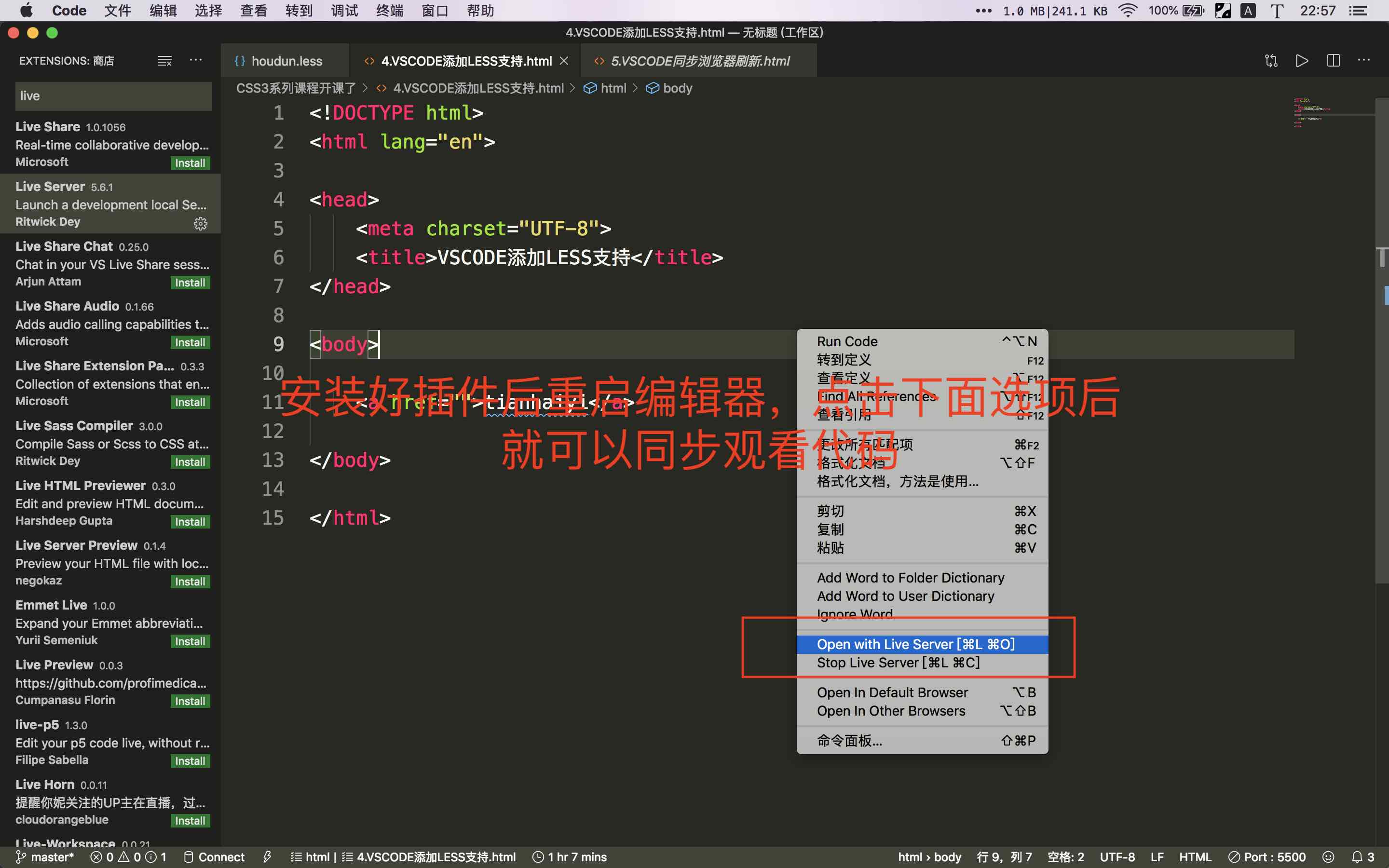The height and width of the screenshot is (868, 1389).
Task: Install the Emmet Live extension
Action: point(190,641)
